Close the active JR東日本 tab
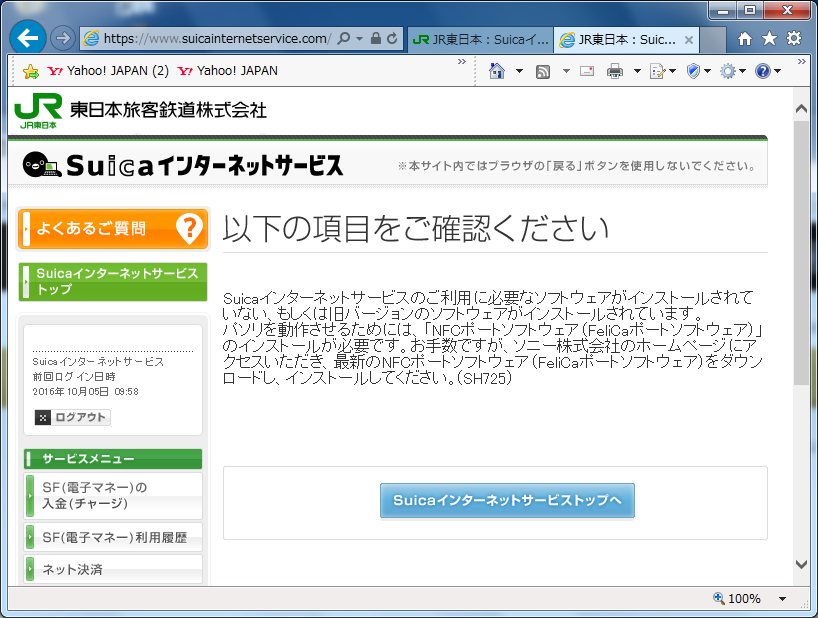 coord(689,40)
